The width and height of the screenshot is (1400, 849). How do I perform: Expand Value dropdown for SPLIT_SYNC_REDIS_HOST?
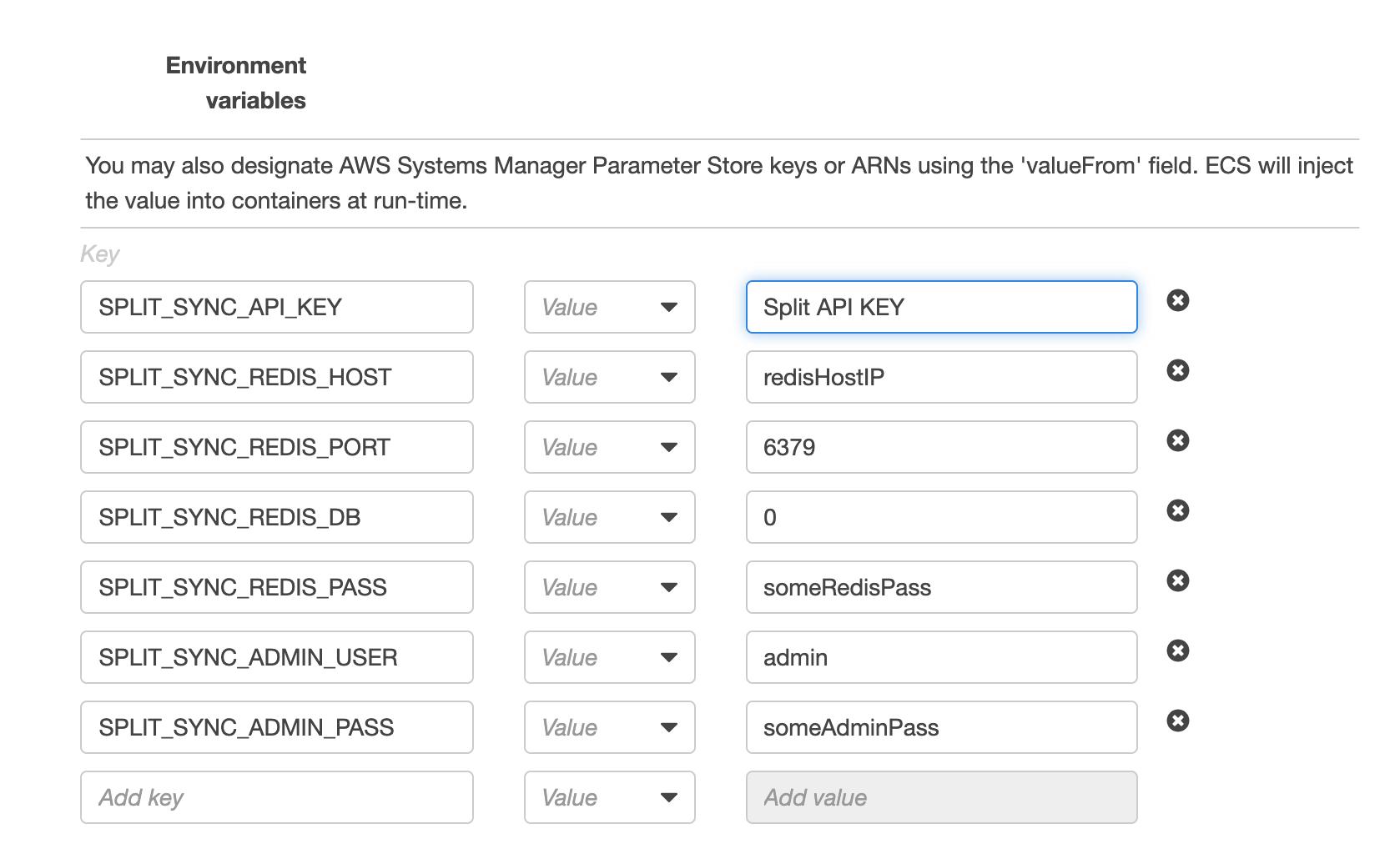pos(609,377)
